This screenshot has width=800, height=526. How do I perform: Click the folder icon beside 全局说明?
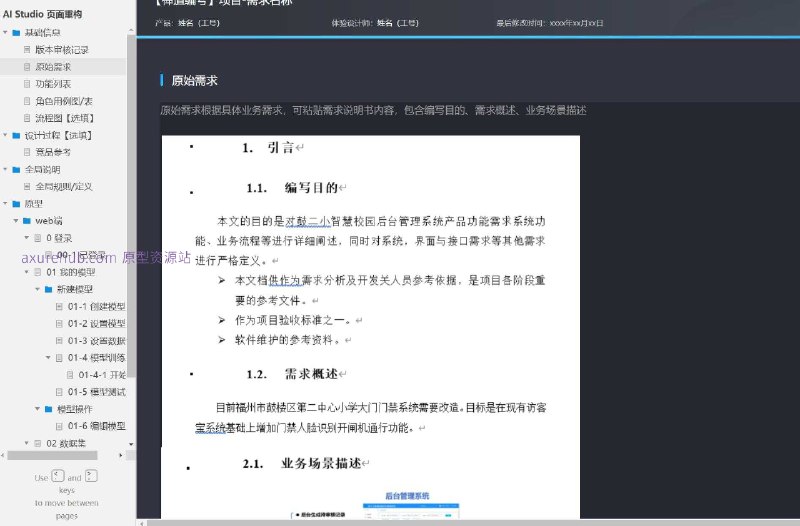pyautogui.click(x=16, y=169)
